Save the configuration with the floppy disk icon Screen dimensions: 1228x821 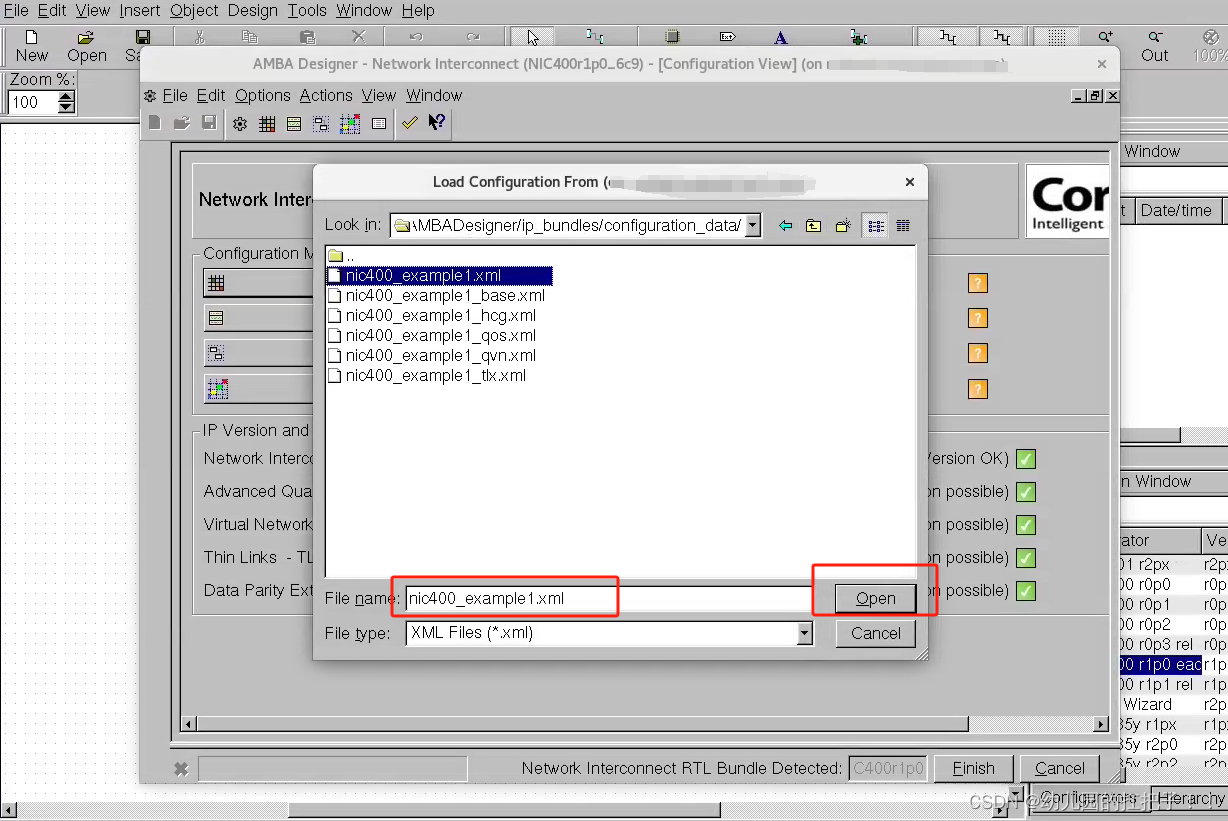tap(208, 123)
